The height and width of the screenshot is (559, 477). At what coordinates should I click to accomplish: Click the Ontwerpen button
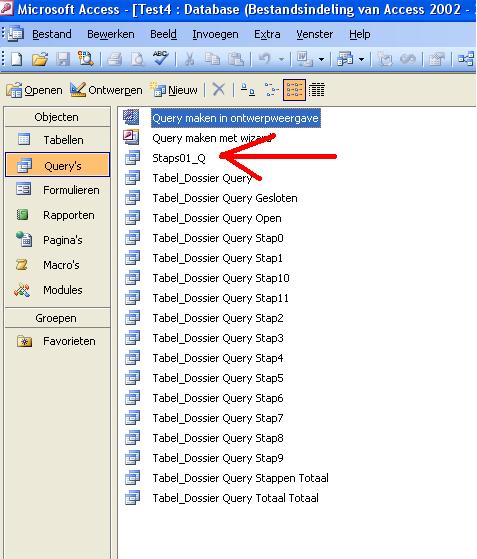106,90
